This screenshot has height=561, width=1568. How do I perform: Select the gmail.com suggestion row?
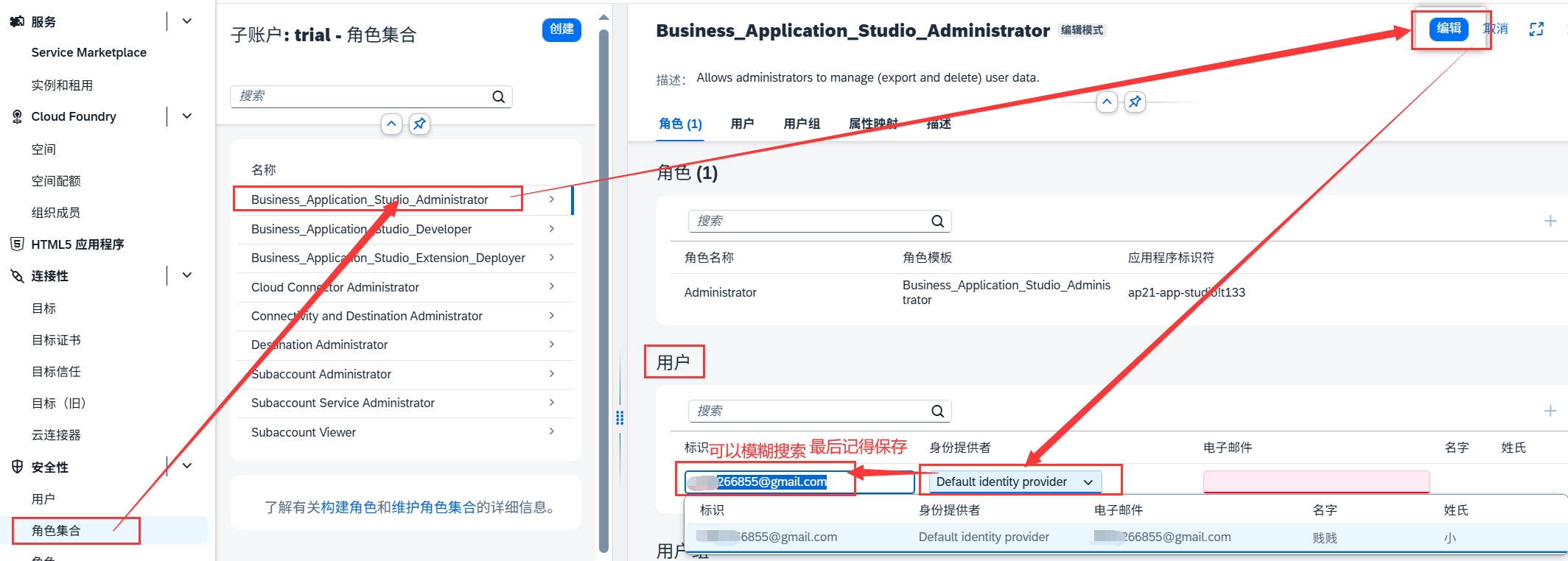pyautogui.click(x=1125, y=537)
